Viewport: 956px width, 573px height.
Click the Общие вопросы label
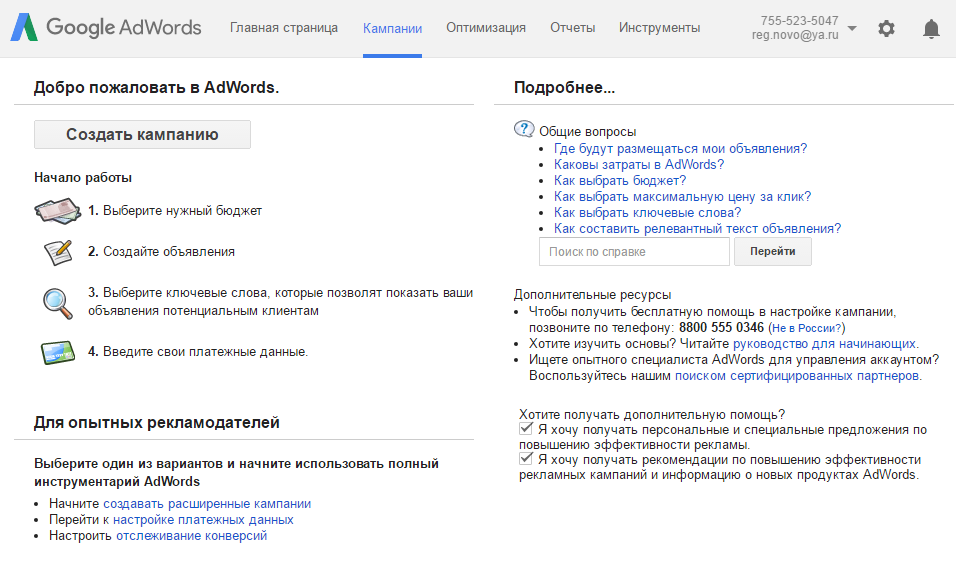[587, 132]
